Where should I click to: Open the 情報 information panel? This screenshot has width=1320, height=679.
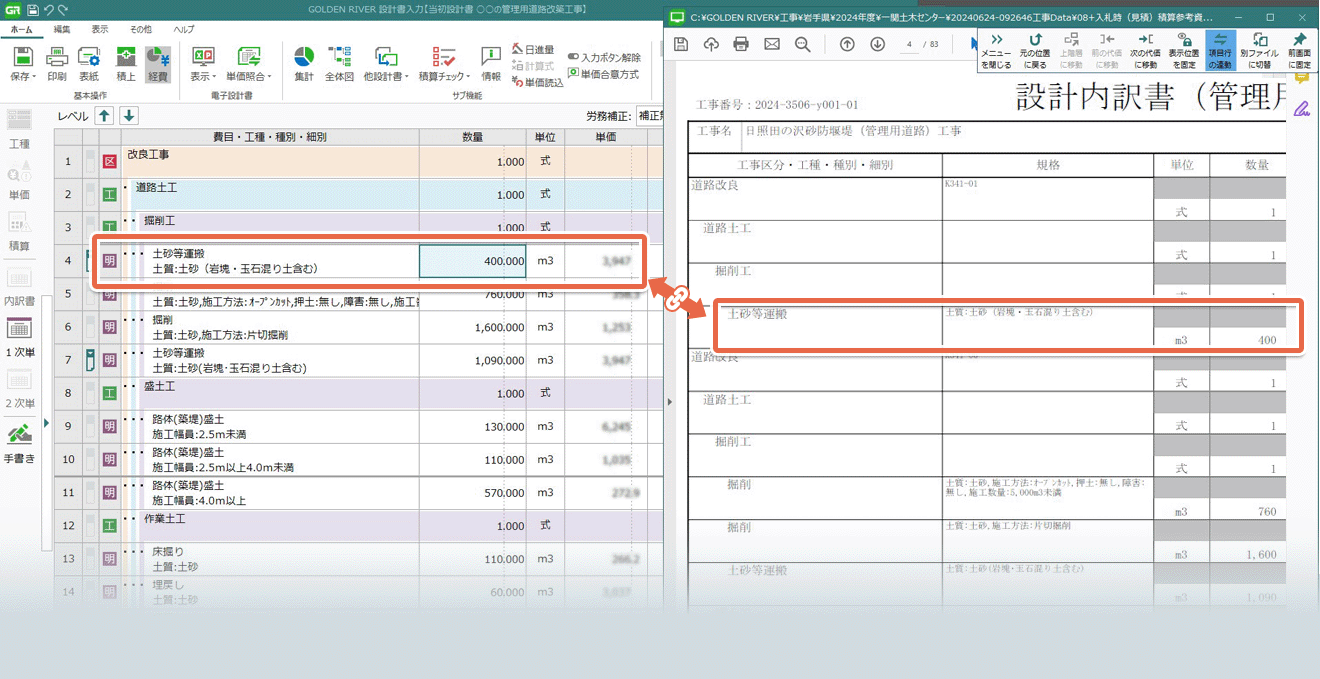coord(491,63)
